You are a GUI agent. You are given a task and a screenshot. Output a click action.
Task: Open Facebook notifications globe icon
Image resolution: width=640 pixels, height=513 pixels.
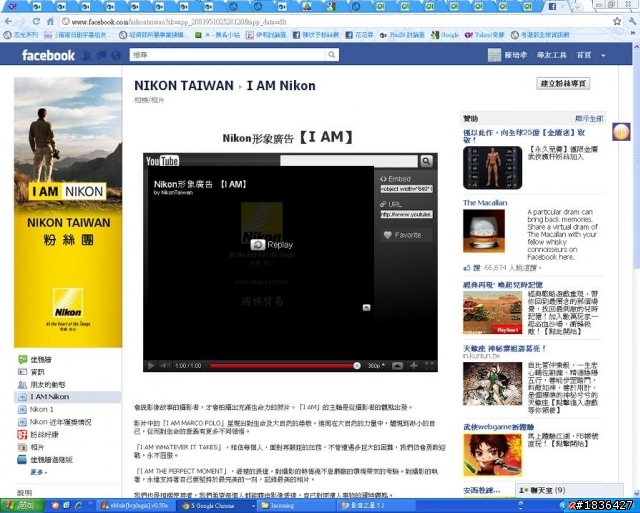pyautogui.click(x=116, y=56)
